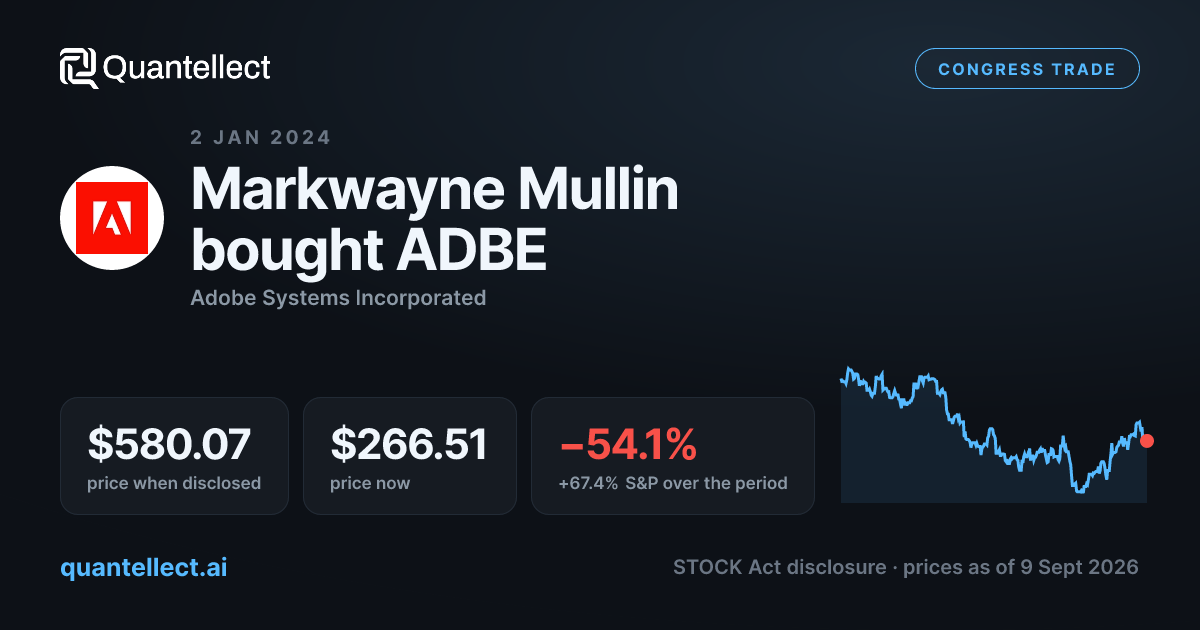Click Adobe Systems Incorporated company name
This screenshot has width=1200, height=630.
click(338, 298)
